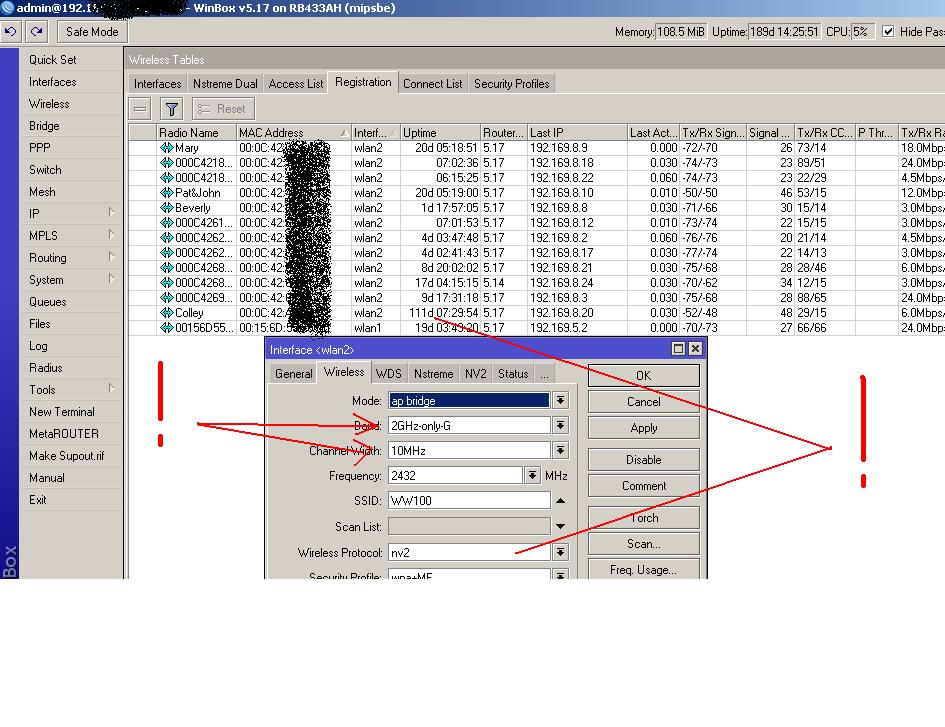Screen dimensions: 945x727
Task: Switch to the Nstreme Dual tab
Action: 225,84
